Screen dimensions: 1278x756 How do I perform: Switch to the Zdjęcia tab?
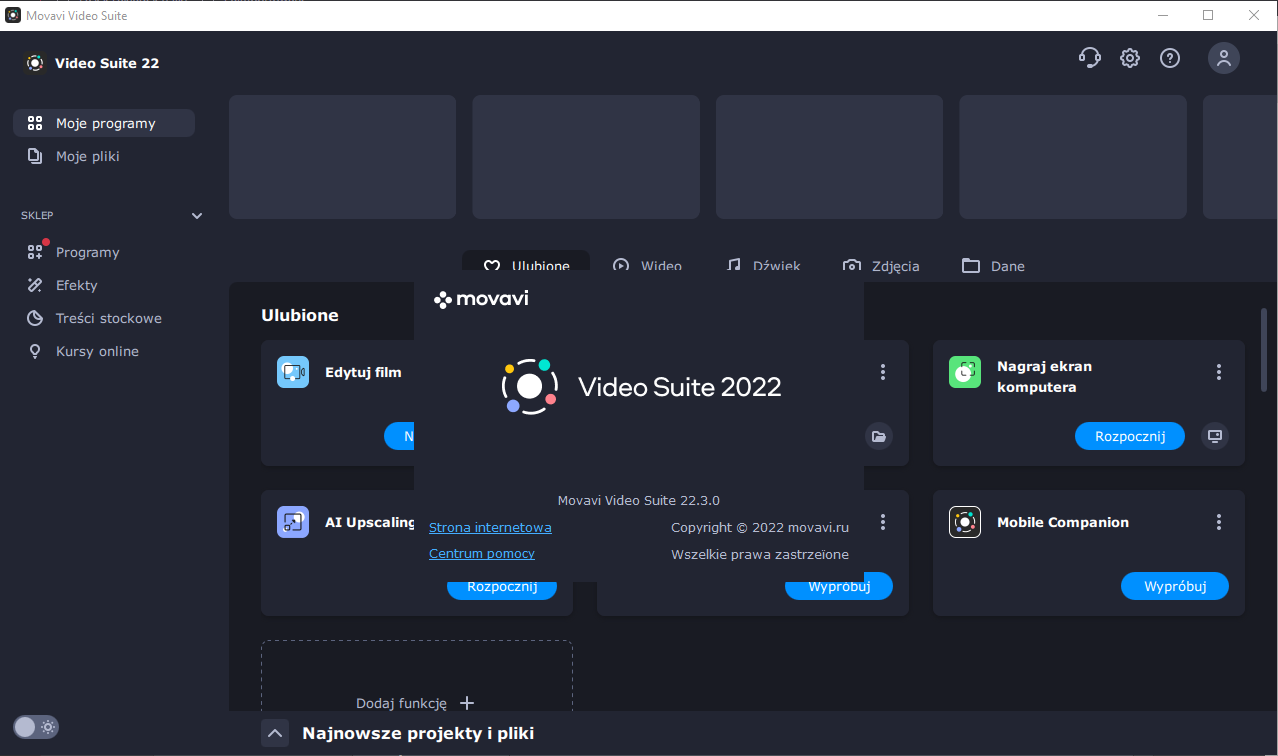click(x=881, y=266)
